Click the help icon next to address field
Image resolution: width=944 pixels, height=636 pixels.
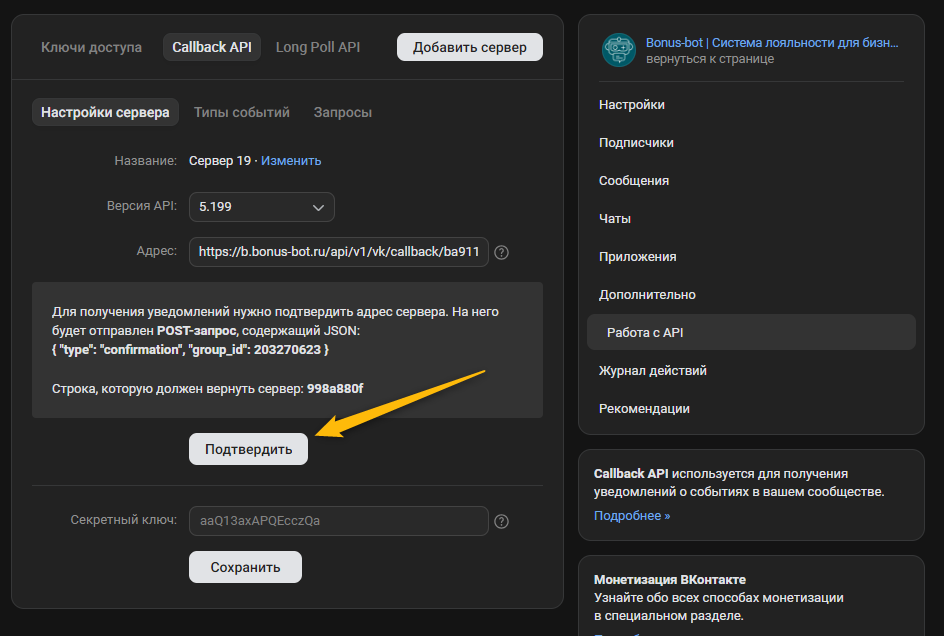point(502,253)
